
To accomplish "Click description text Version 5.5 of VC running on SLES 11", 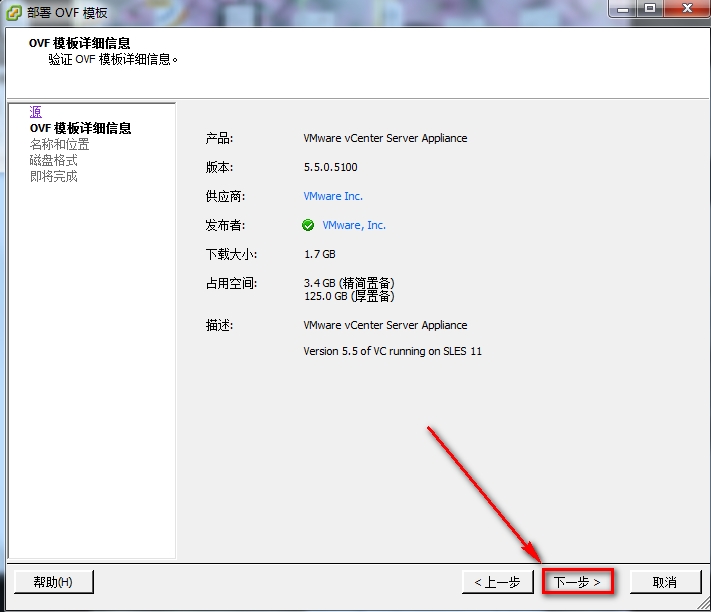I will pos(393,351).
